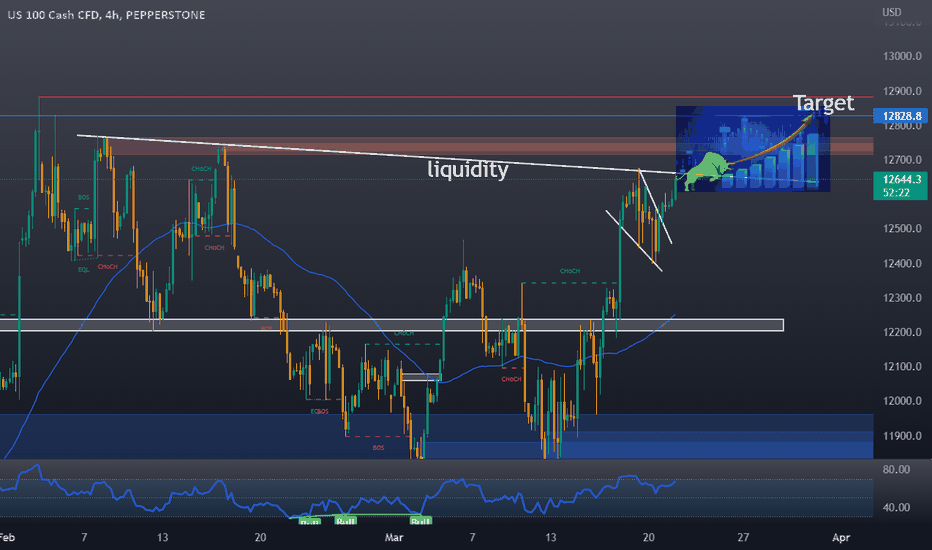Click the Mar date axis label
This screenshot has width=932, height=550.
393,538
